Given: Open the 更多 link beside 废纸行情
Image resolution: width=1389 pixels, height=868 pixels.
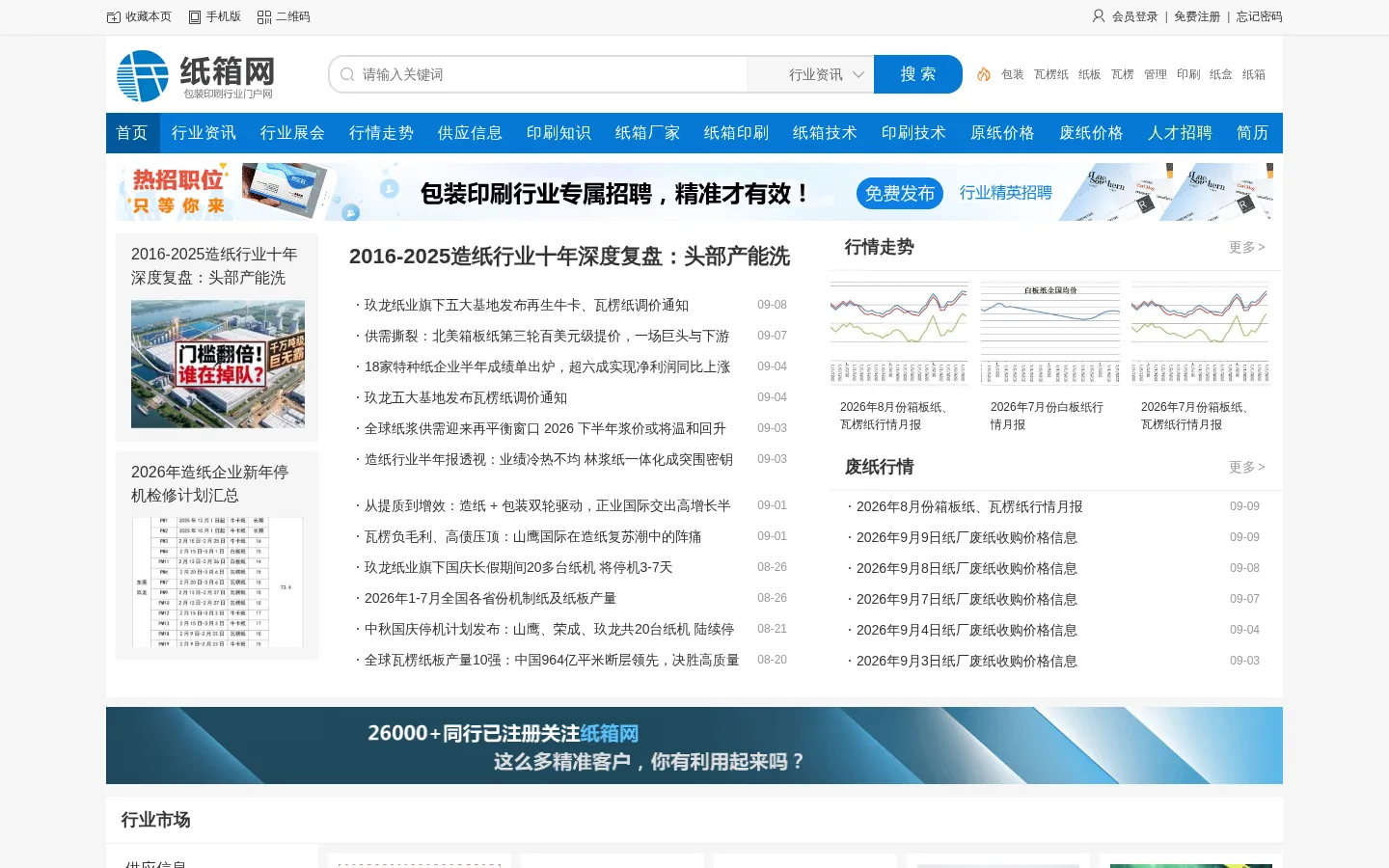Looking at the screenshot, I should pyautogui.click(x=1246, y=468).
